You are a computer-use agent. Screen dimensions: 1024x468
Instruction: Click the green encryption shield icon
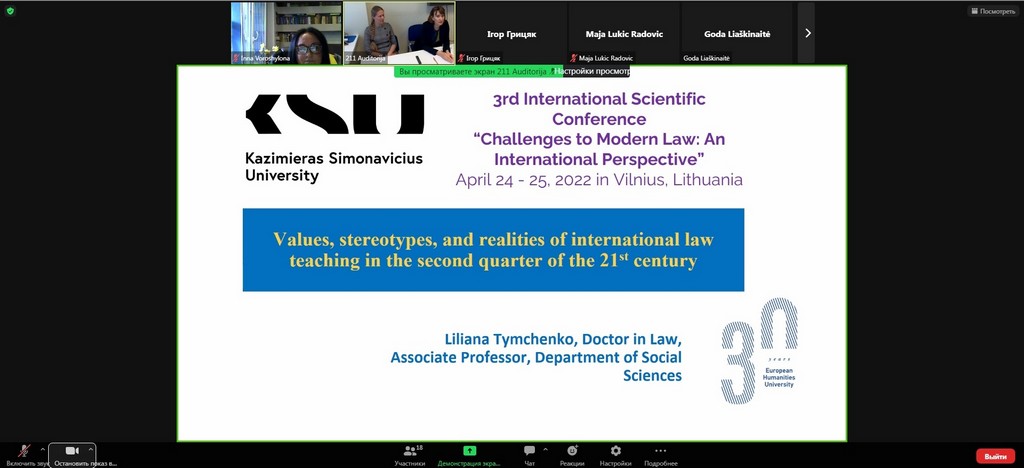click(10, 10)
